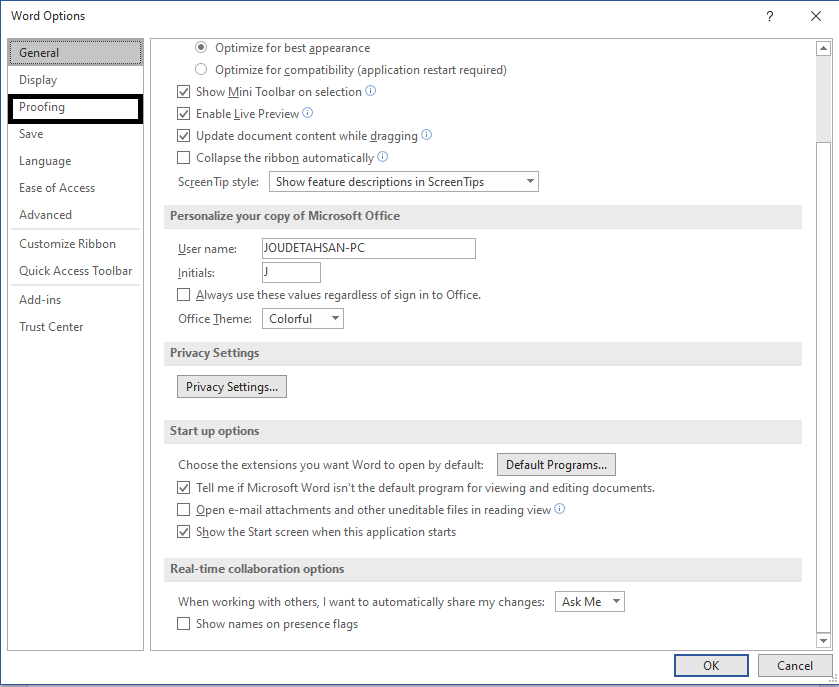Viewport: 839px width, 687px height.
Task: Click the info icon after Update document content while dragging
Action: 426,135
